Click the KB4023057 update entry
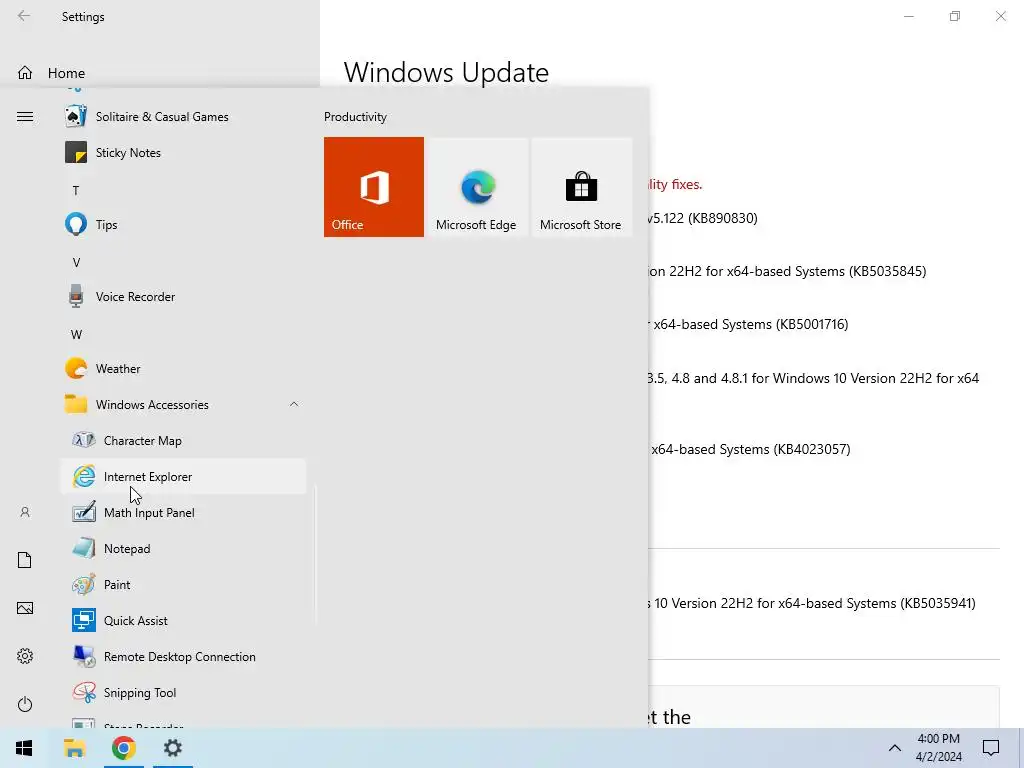 [x=750, y=449]
